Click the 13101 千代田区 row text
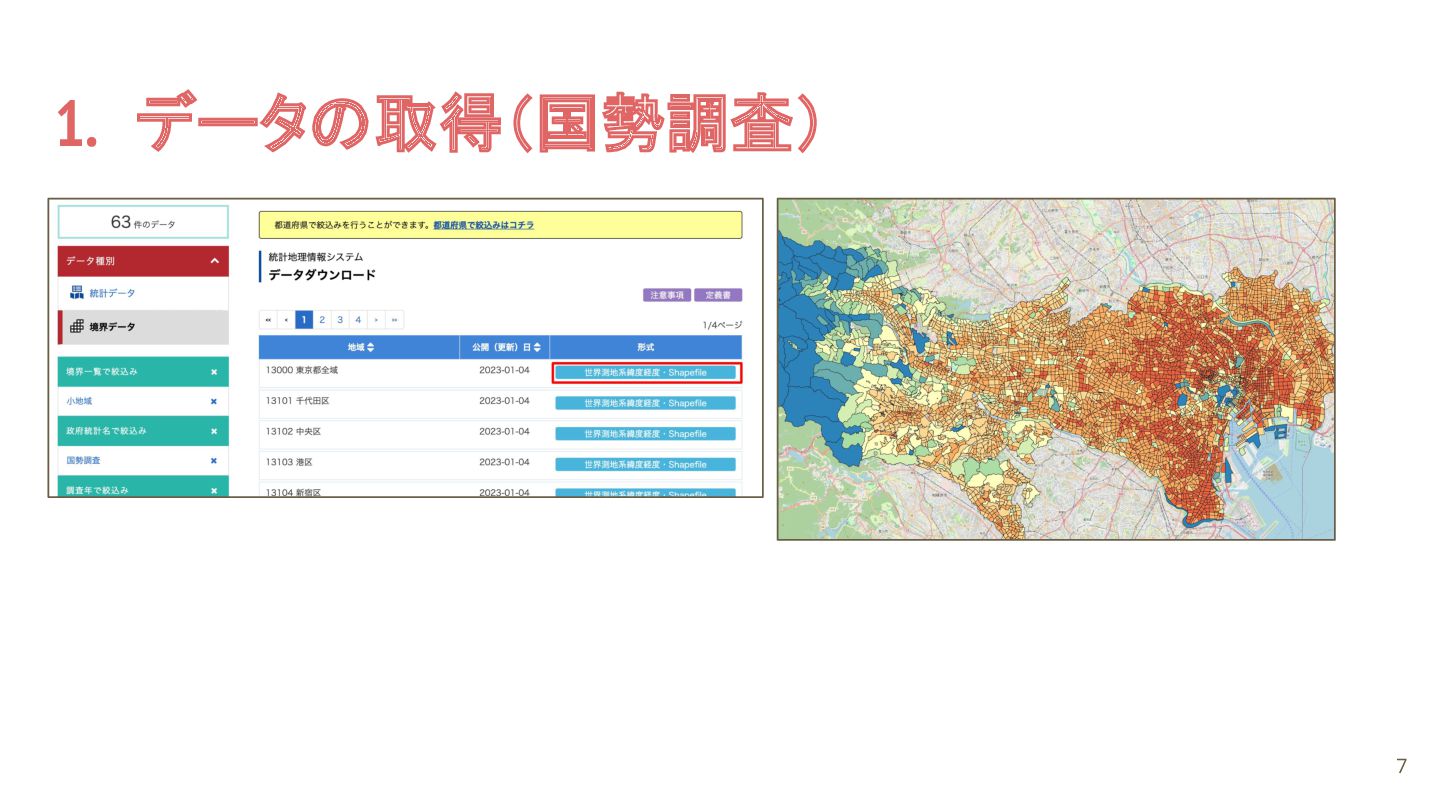 click(x=297, y=401)
